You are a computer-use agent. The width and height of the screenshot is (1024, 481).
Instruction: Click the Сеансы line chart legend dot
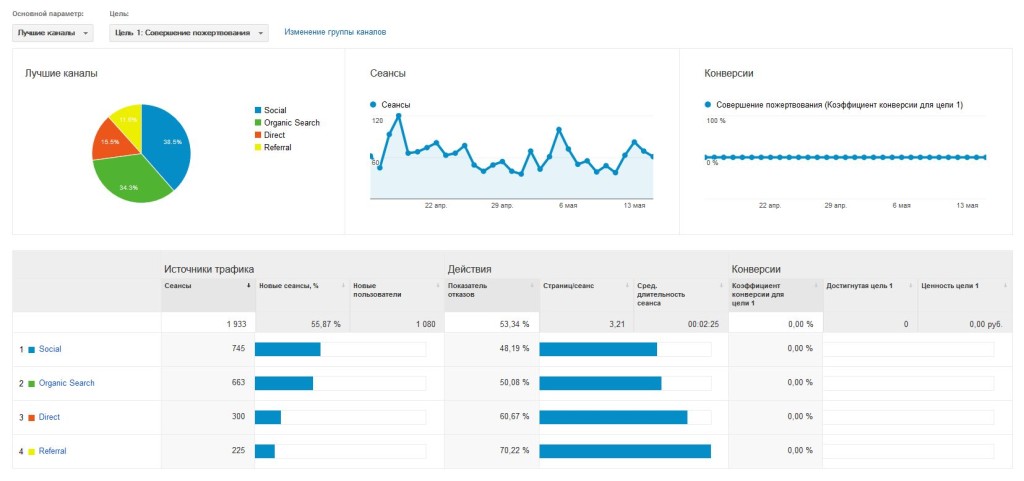point(373,105)
